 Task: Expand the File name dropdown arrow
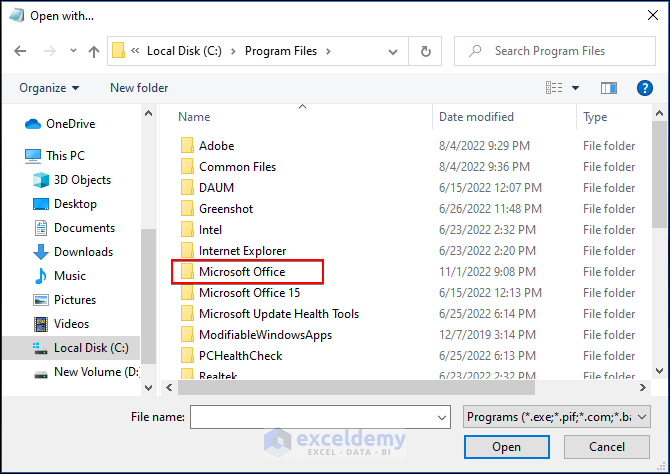tap(442, 418)
